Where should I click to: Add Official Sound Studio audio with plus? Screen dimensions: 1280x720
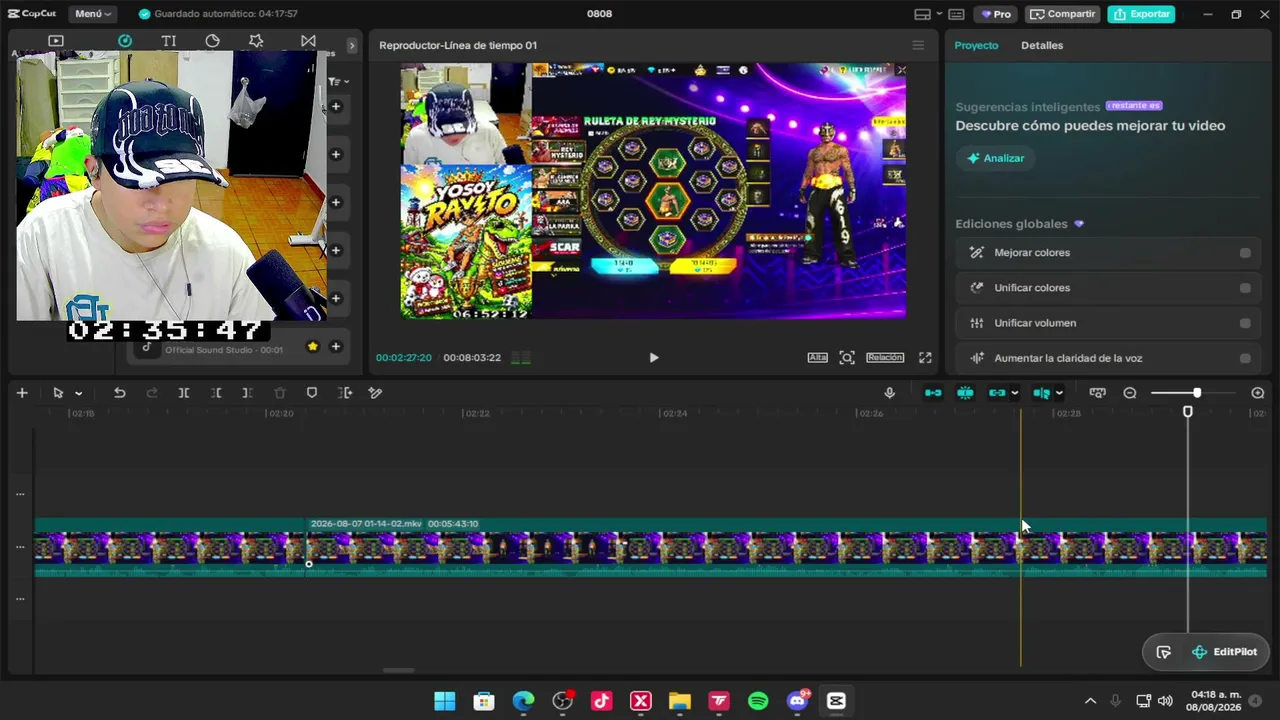[336, 346]
